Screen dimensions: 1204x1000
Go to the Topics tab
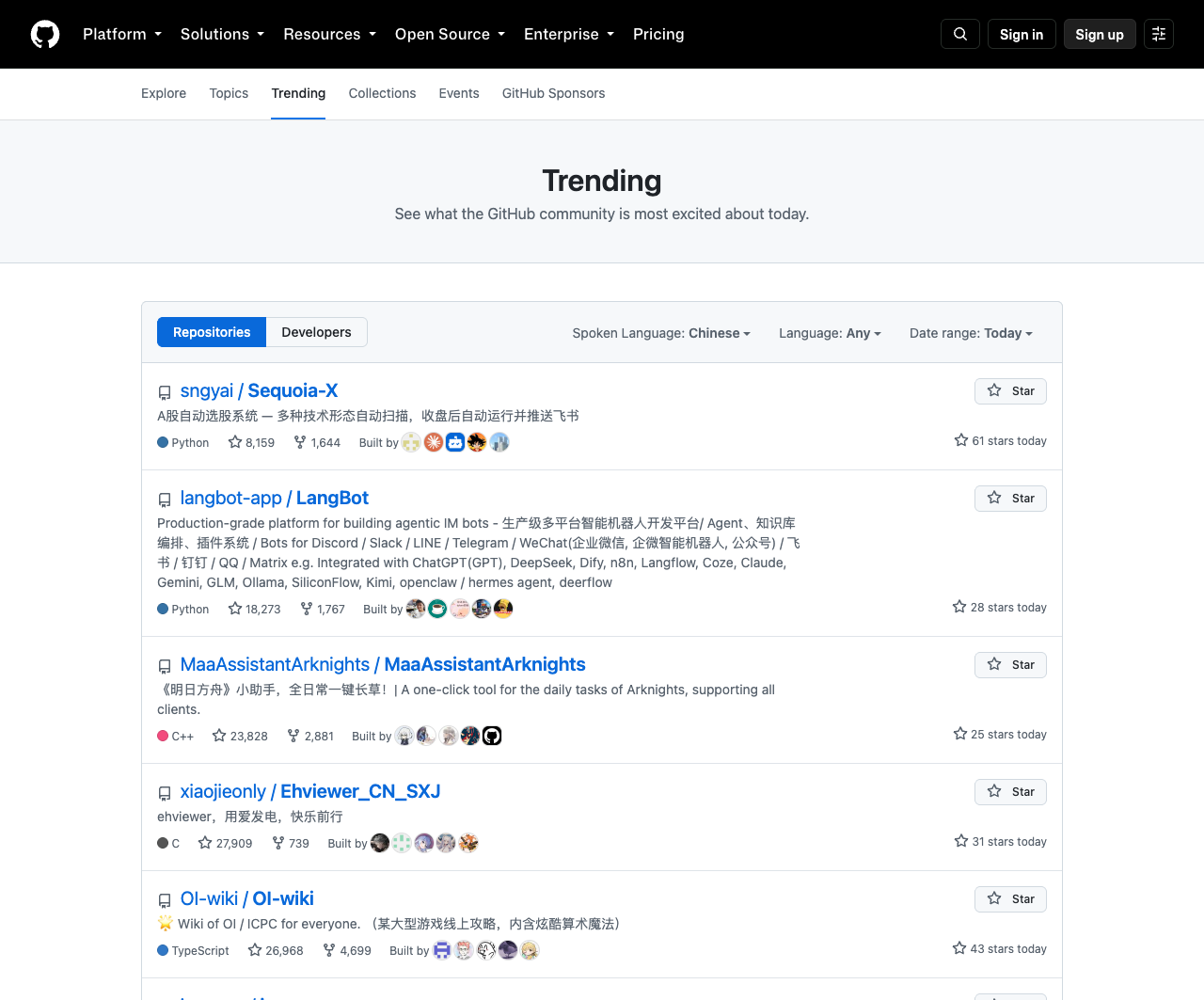[x=229, y=93]
